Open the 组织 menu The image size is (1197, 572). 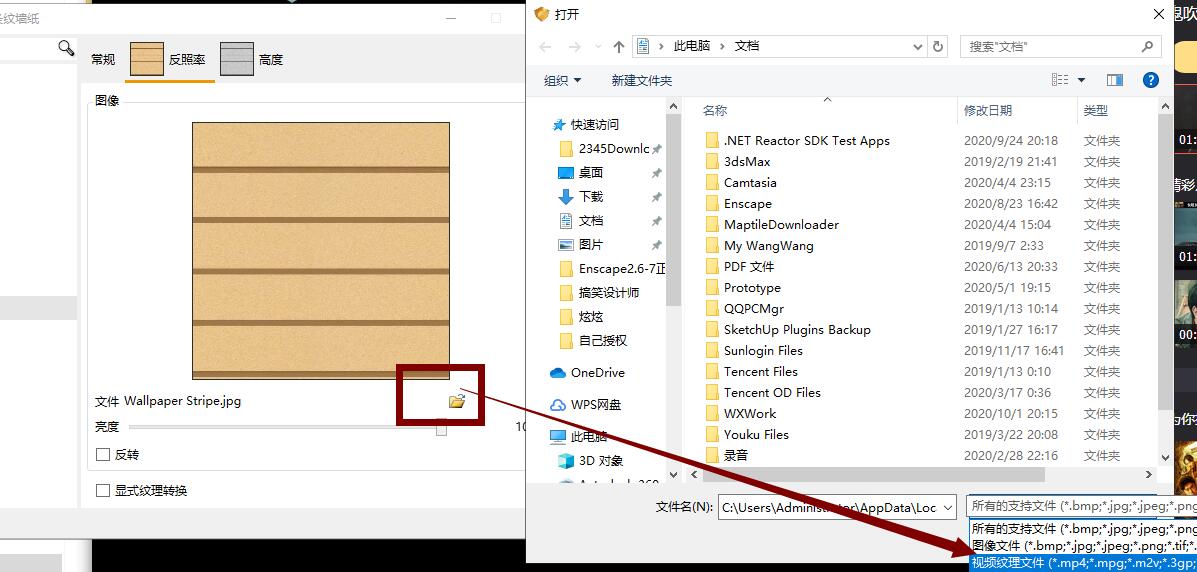pyautogui.click(x=562, y=80)
